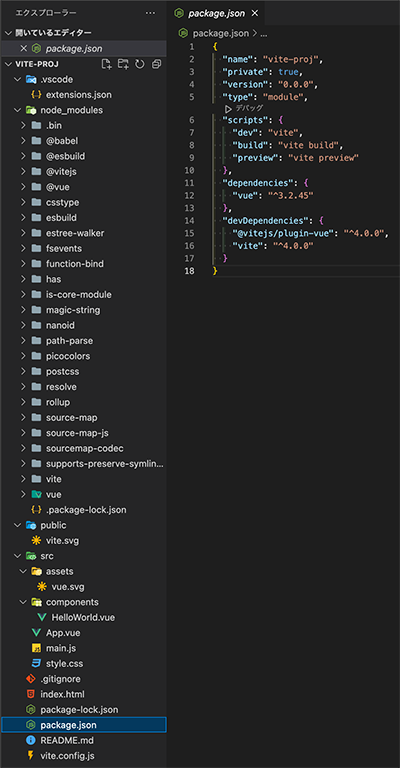Collapse the node_modules folder chevron
This screenshot has height=768, width=400.
click(x=18, y=110)
